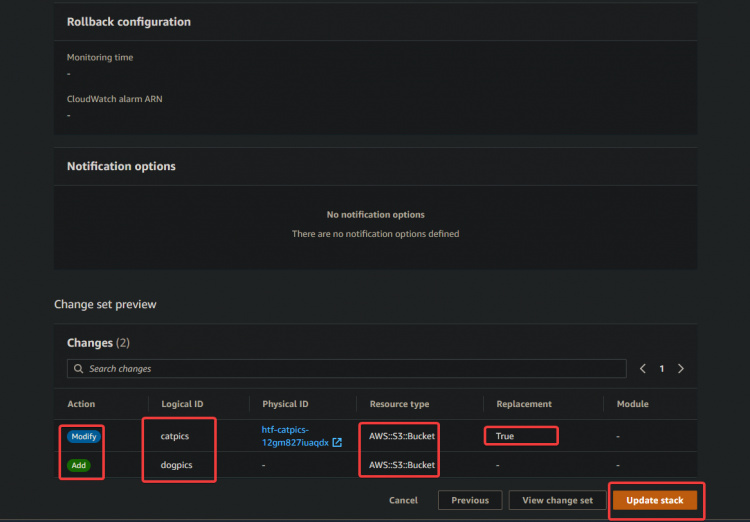Open the htf-catpics-12gm827iuaqdx bucket link
Screen dimensions: 750x522
point(292,436)
